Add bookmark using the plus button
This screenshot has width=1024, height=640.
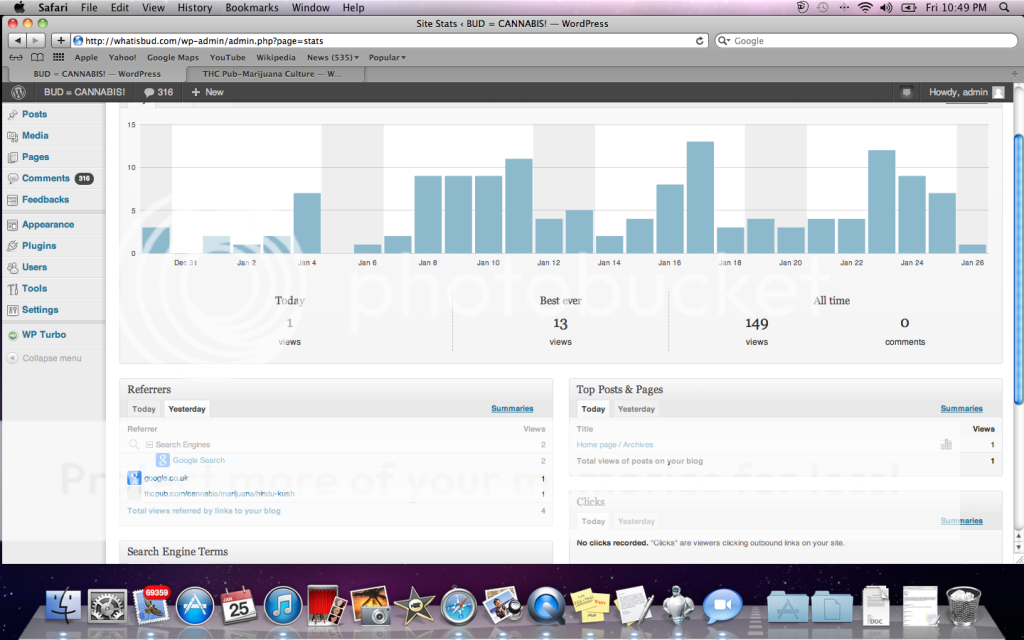(x=60, y=40)
